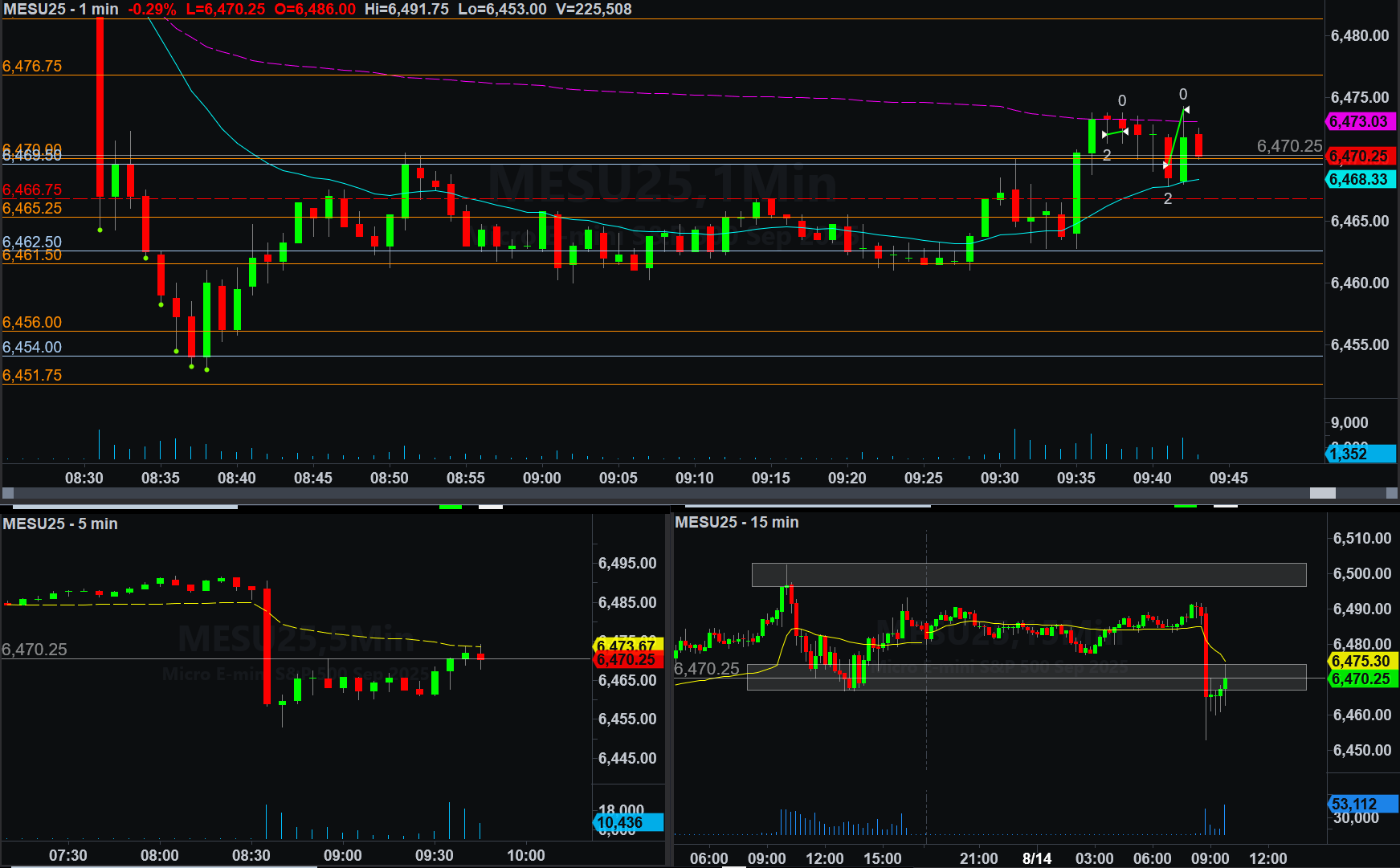Click the green 6,470.25 tag on 15 min chart

[x=1361, y=679]
